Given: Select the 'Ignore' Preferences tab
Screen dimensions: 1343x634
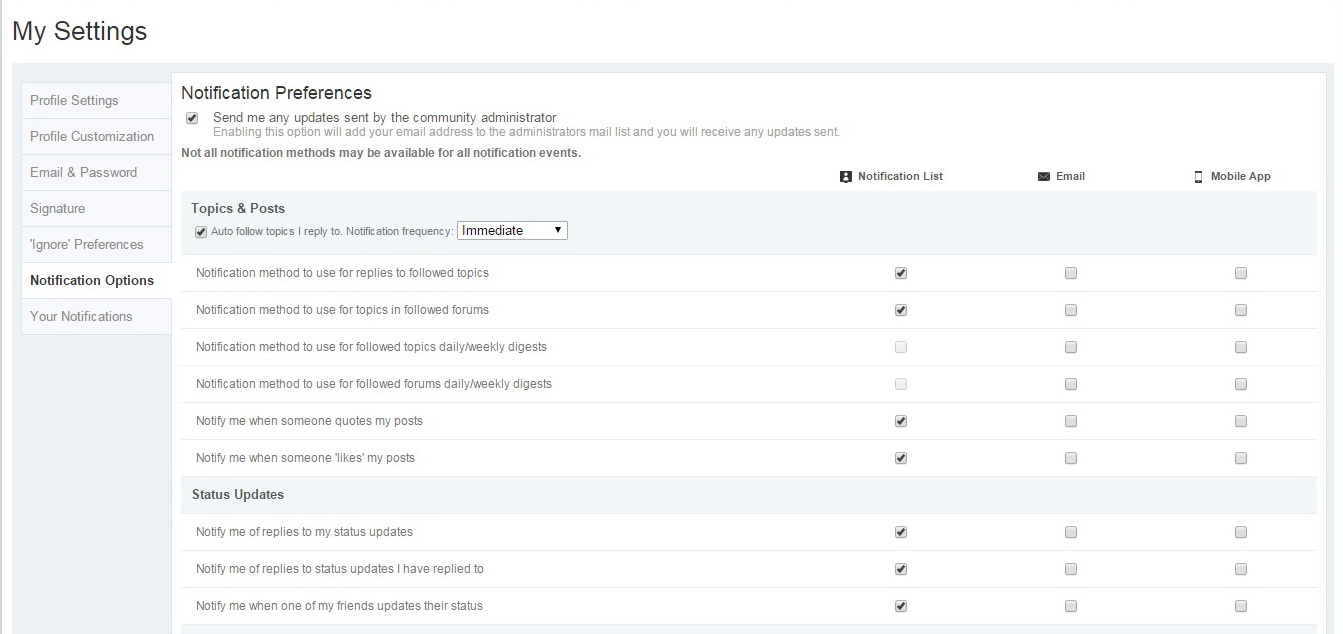Looking at the screenshot, I should (86, 245).
